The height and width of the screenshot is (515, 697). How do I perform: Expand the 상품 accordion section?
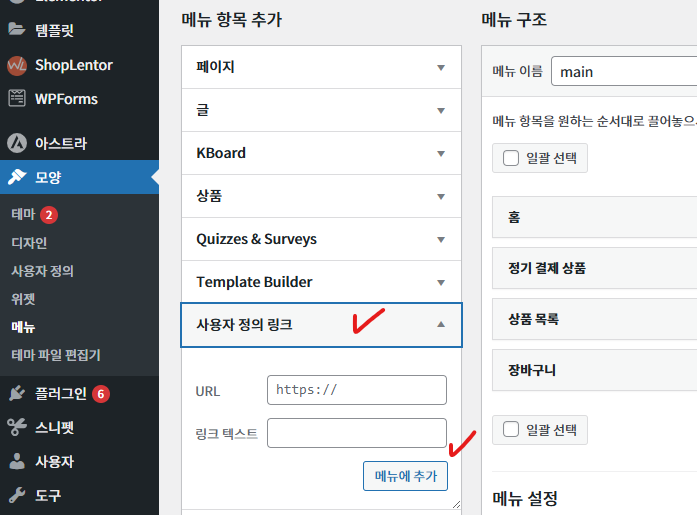pos(321,196)
